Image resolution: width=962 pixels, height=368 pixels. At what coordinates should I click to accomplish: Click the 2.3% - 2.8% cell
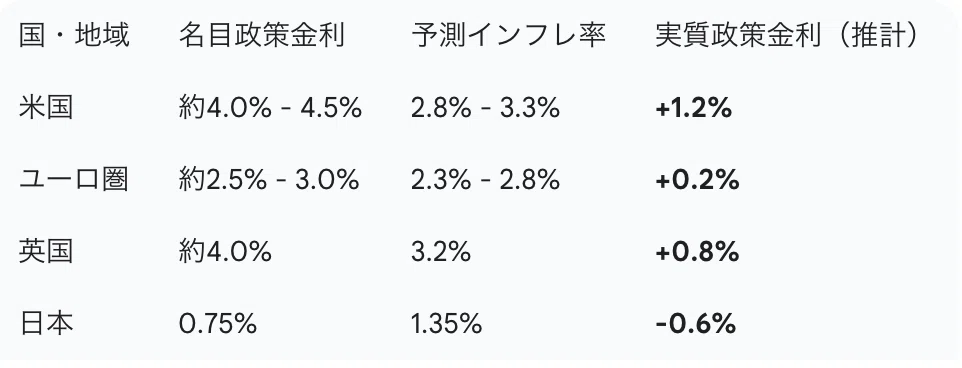[x=485, y=180]
